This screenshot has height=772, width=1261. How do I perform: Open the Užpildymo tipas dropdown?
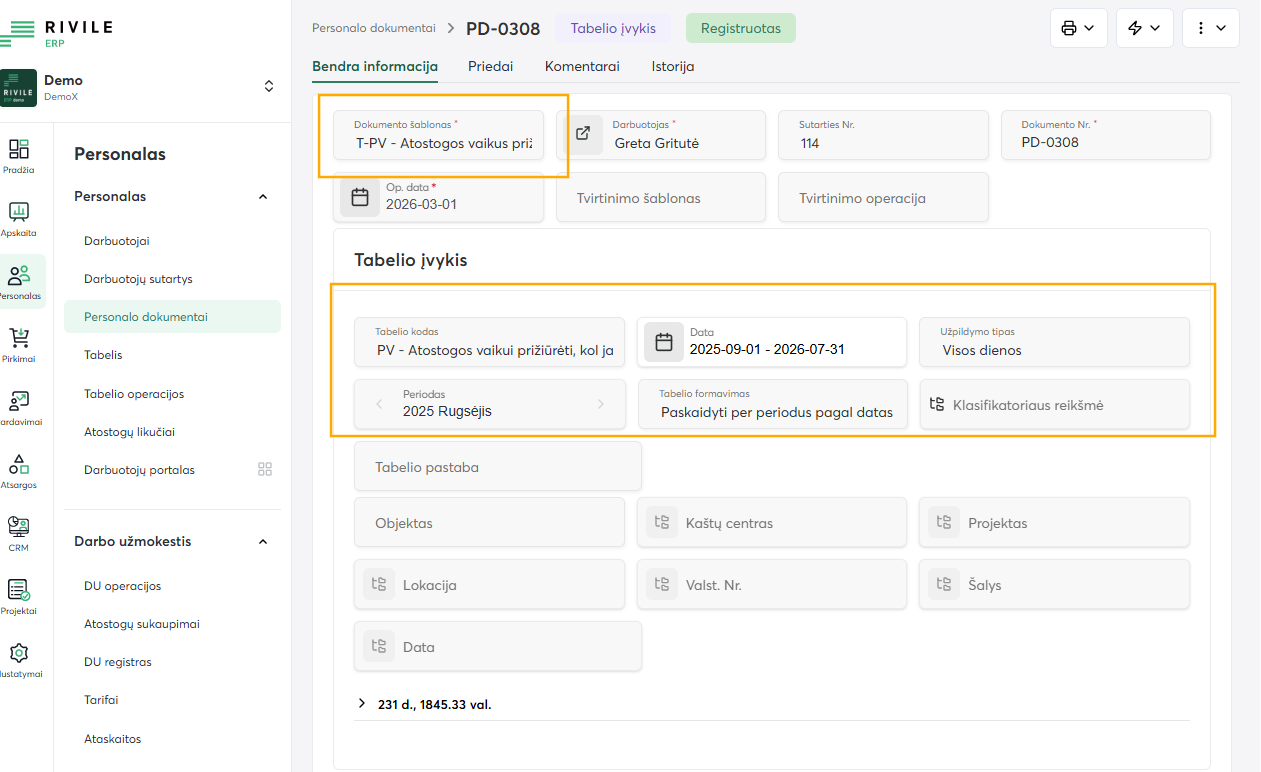click(1054, 342)
